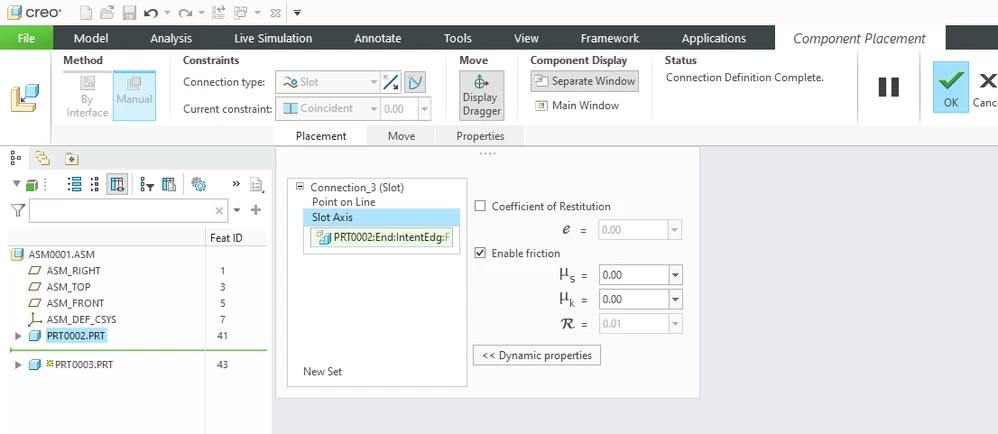Viewport: 998px width, 434px height.
Task: Click the Open file folder icon
Action: click(x=108, y=12)
